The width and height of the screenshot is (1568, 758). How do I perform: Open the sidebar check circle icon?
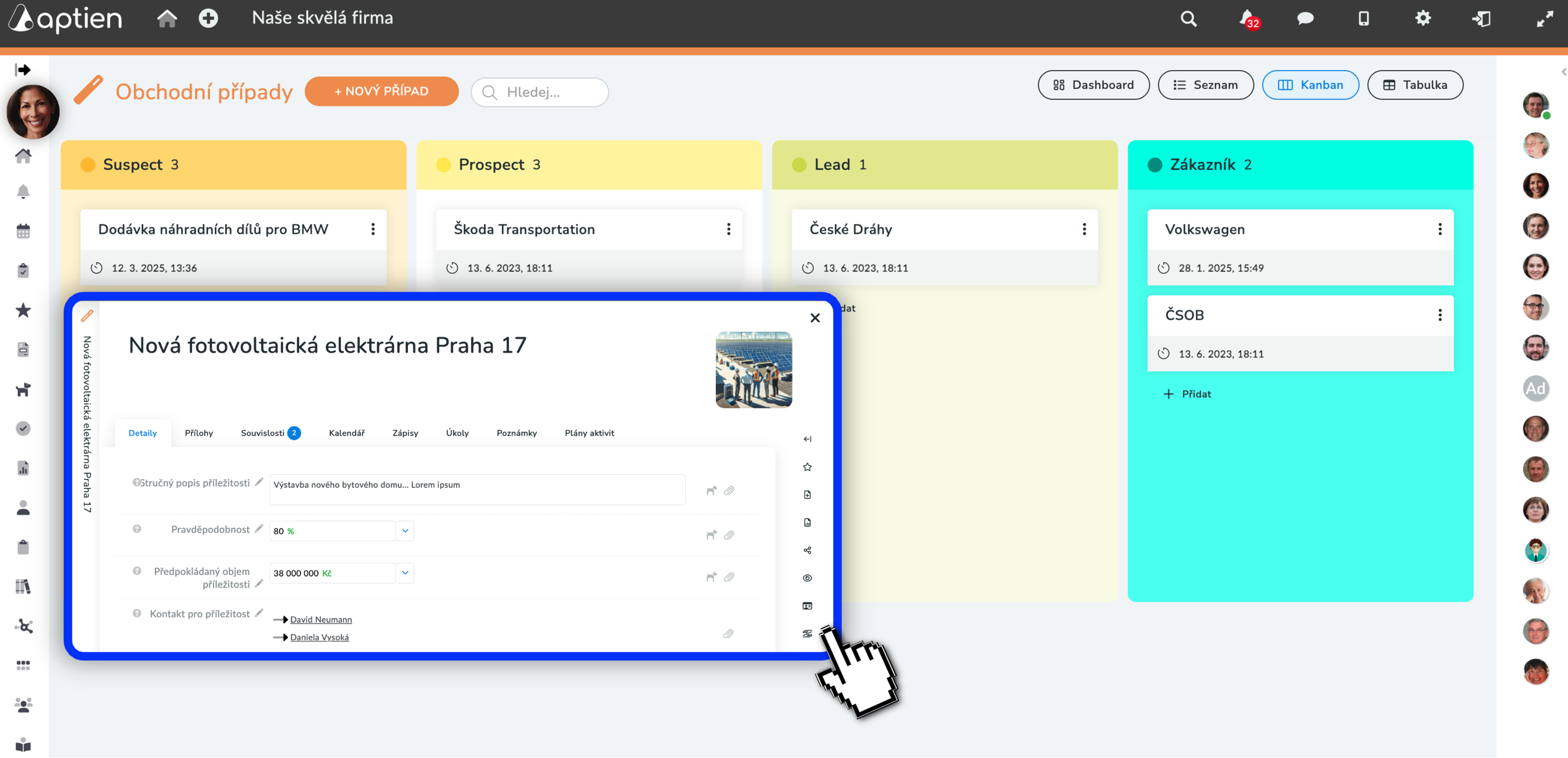(x=23, y=429)
